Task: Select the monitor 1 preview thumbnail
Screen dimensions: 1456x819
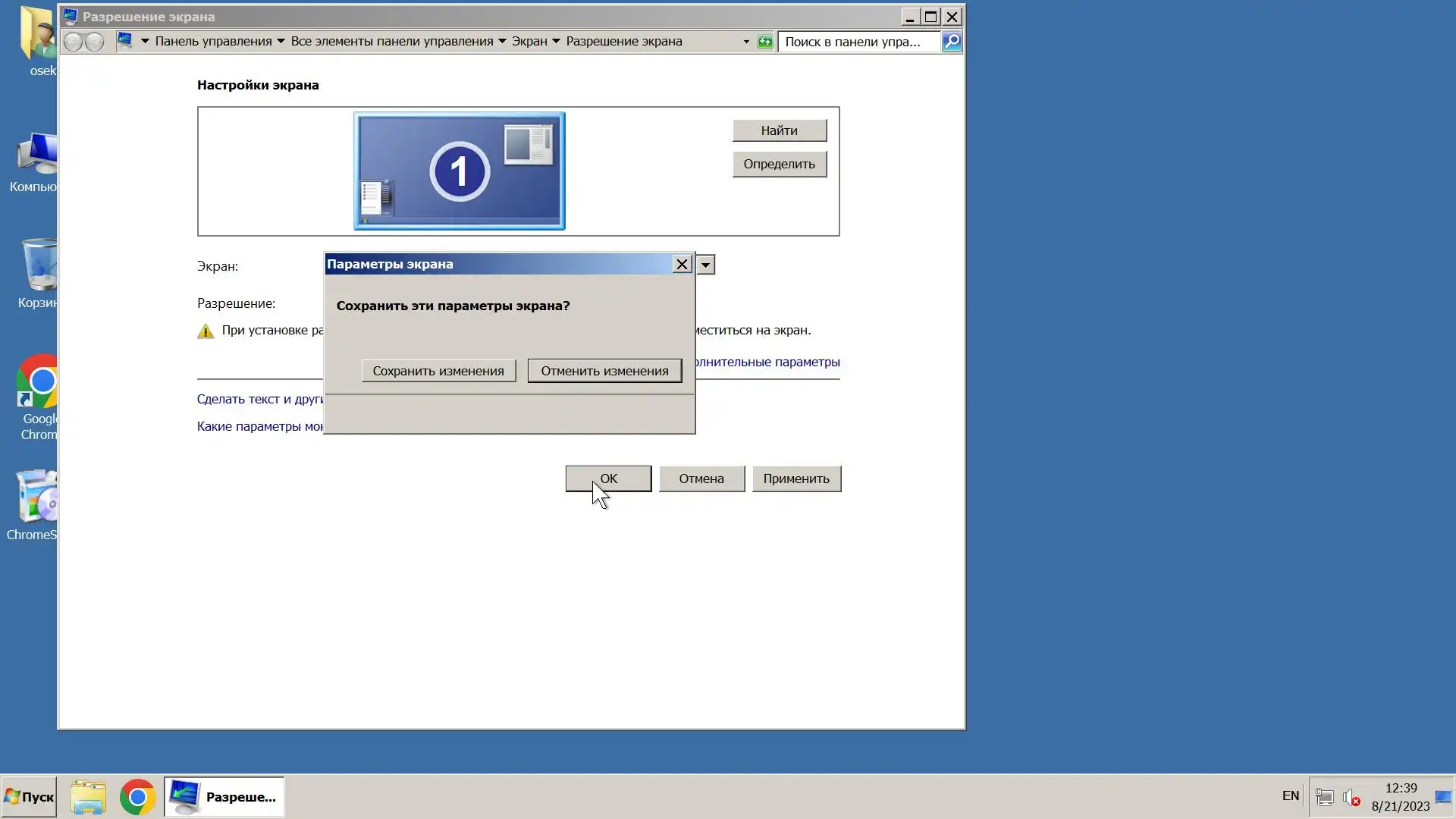Action: 459,171
